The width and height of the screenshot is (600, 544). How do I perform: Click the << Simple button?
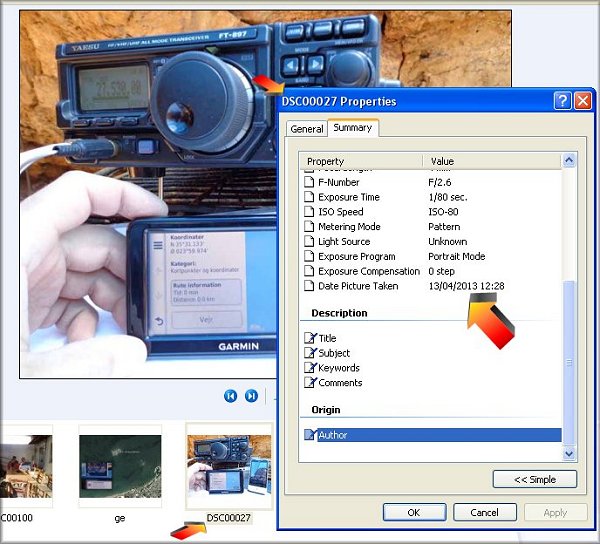point(535,479)
